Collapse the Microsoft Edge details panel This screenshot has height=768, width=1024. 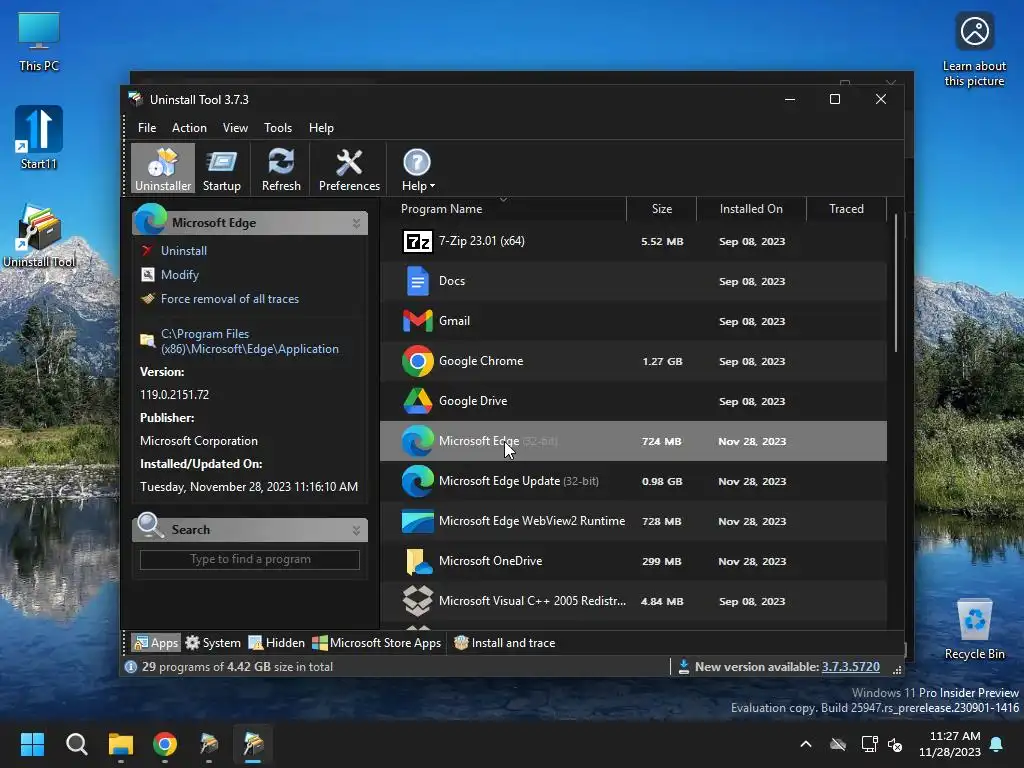click(x=356, y=223)
